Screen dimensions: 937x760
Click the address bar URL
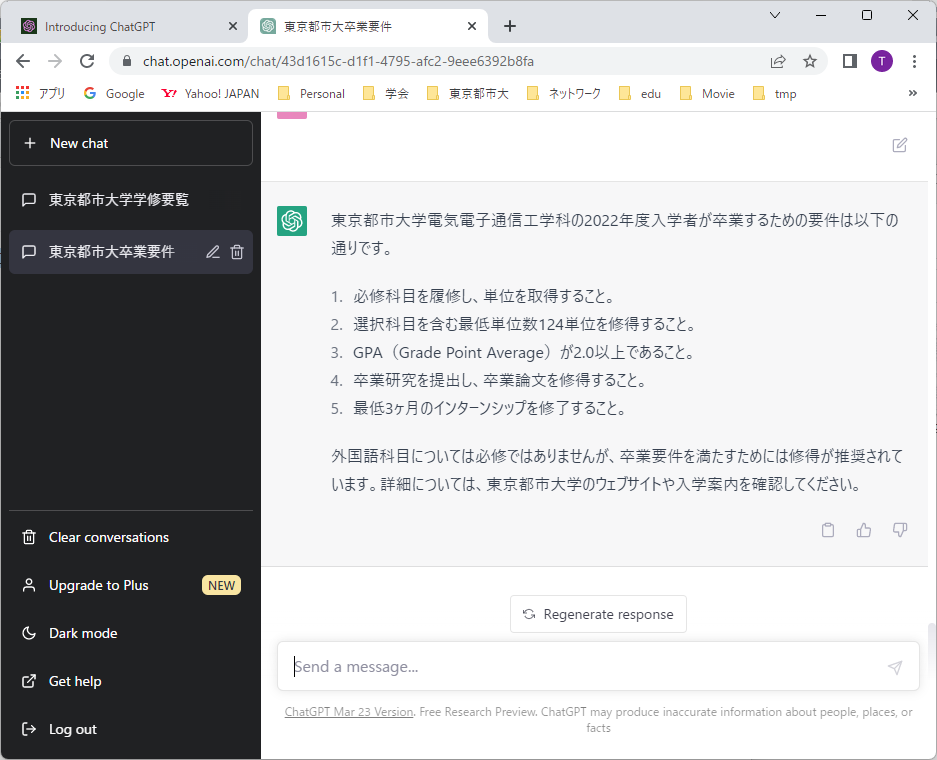coord(338,61)
